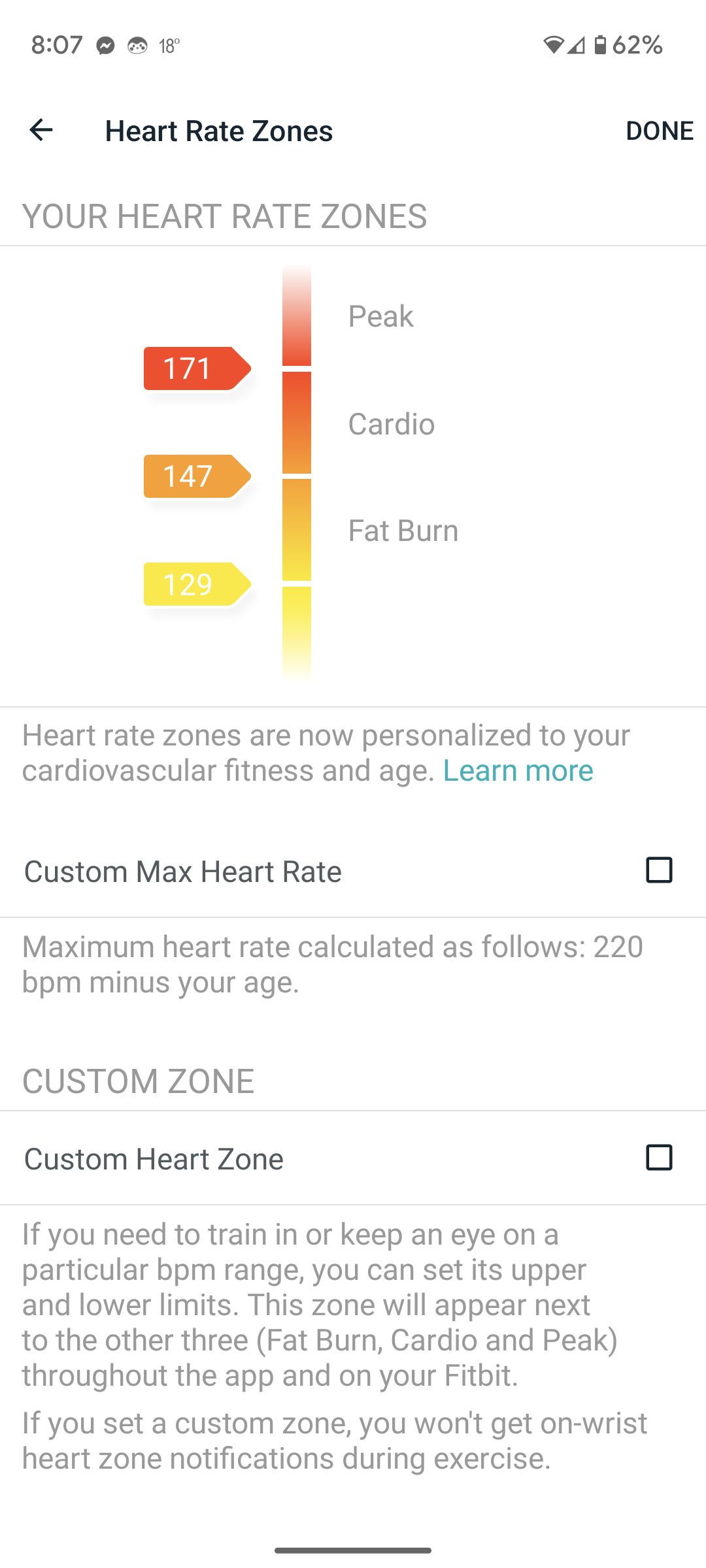Tap the Peak segment of the zone bar

[297, 317]
